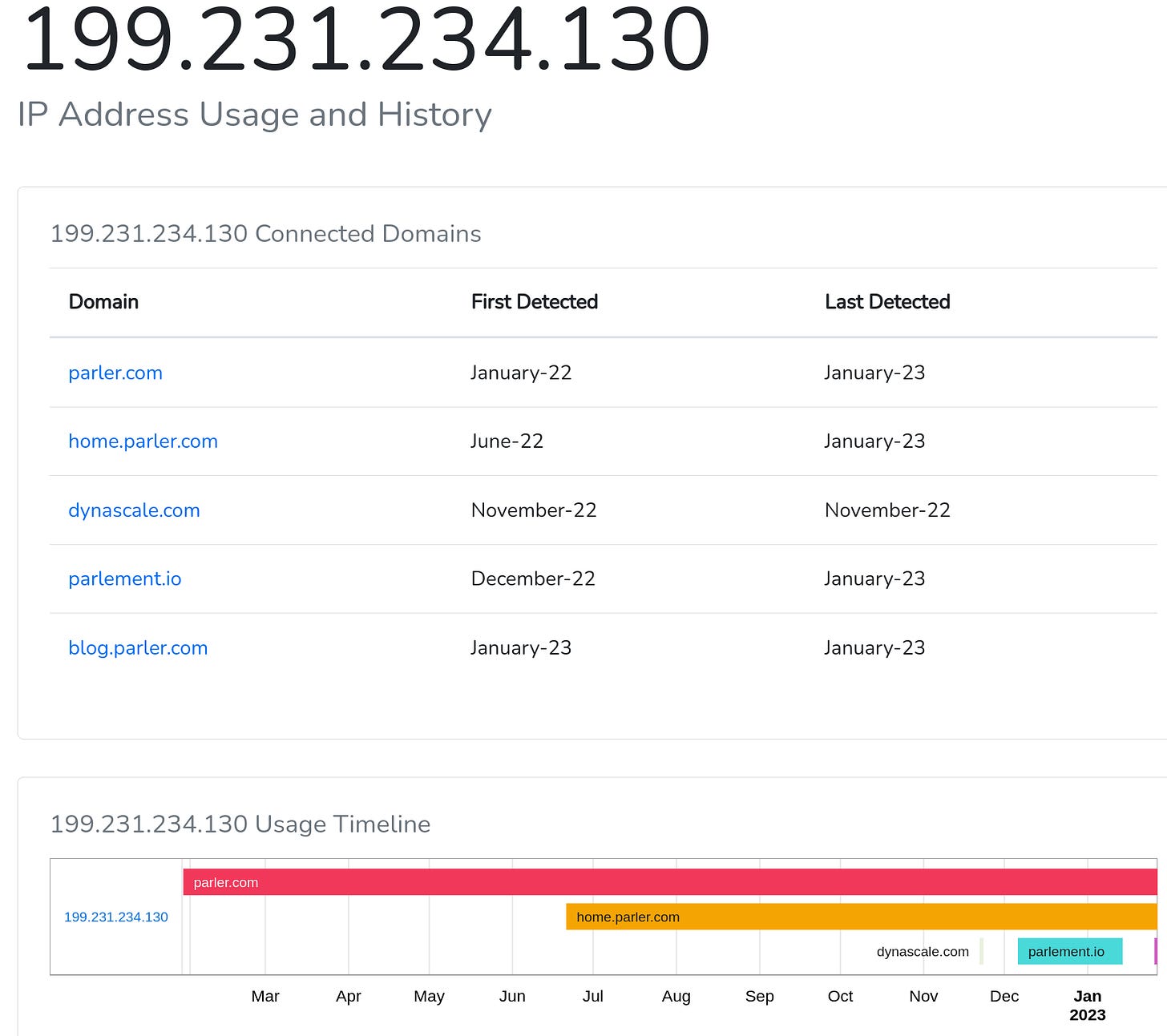Click parlement.io's Last Detected January-23 cell

coord(874,578)
